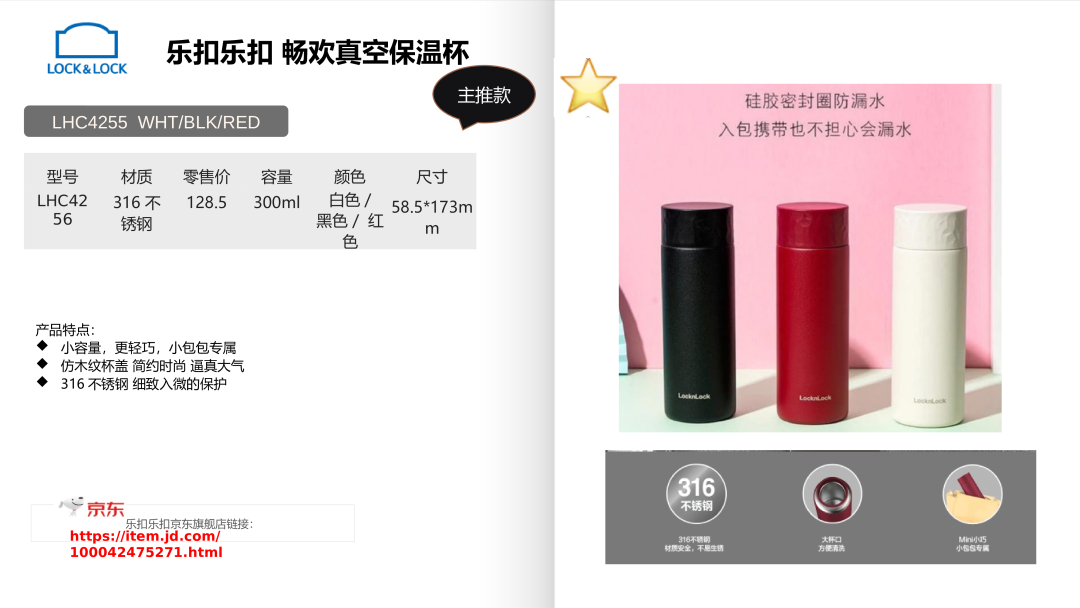This screenshot has height=608, width=1080.
Task: Click the 316 不锈钢 circular badge
Action: click(x=696, y=494)
